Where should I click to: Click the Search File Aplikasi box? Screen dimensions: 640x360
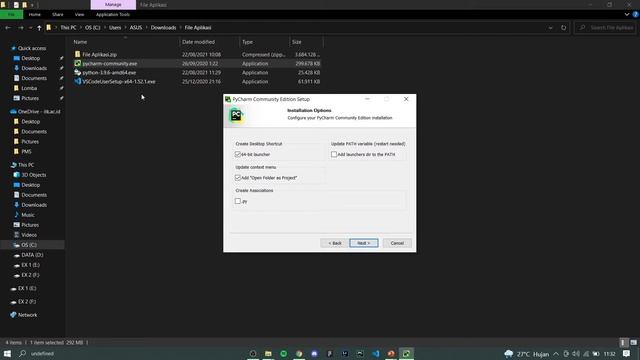[606, 28]
